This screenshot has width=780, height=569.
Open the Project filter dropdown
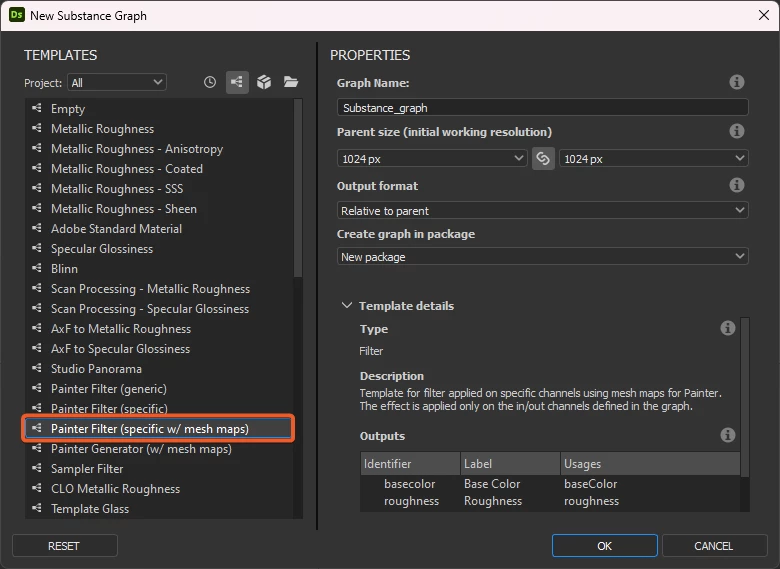pyautogui.click(x=117, y=83)
